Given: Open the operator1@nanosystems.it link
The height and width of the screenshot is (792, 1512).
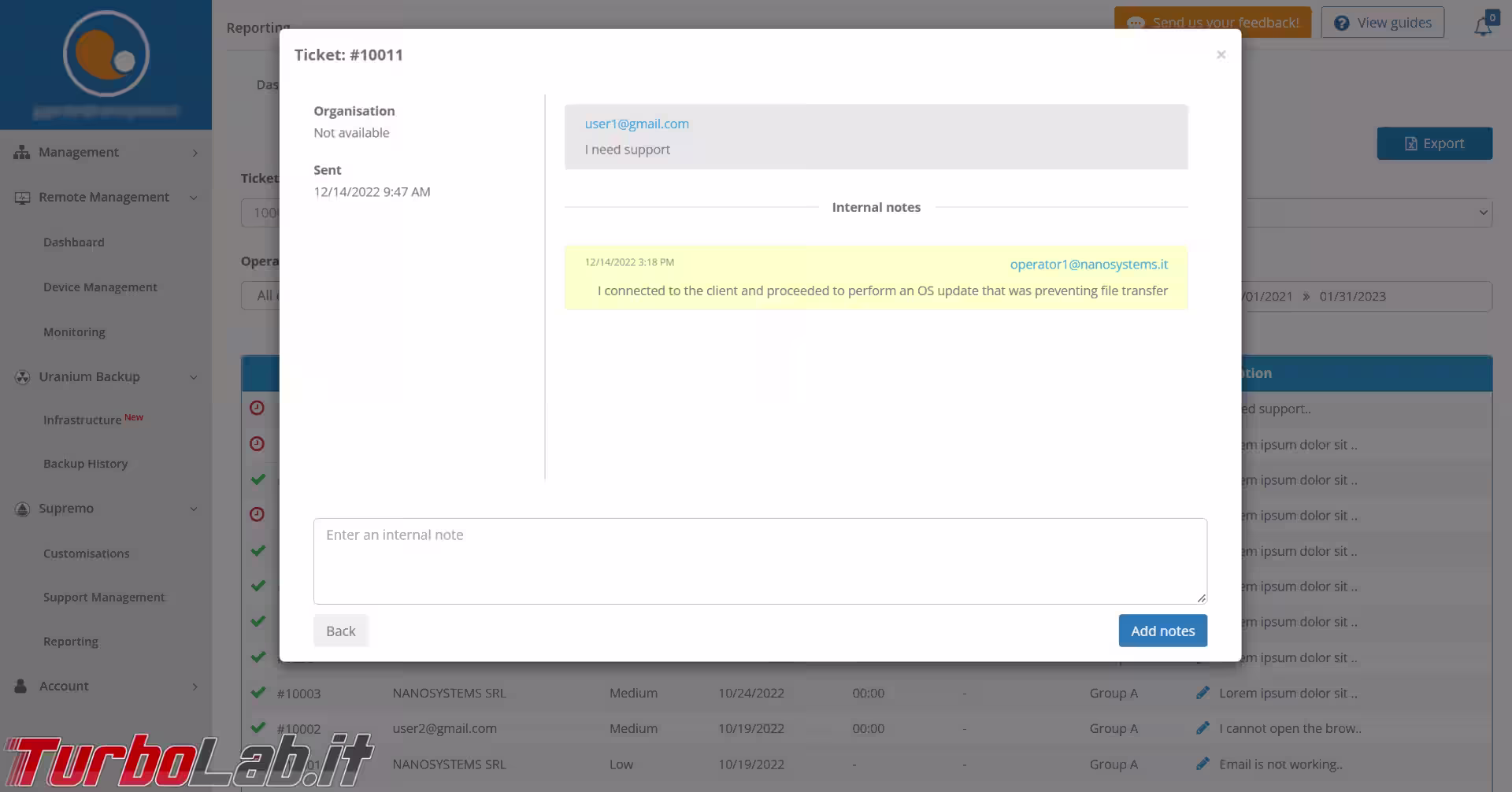Looking at the screenshot, I should tap(1088, 265).
